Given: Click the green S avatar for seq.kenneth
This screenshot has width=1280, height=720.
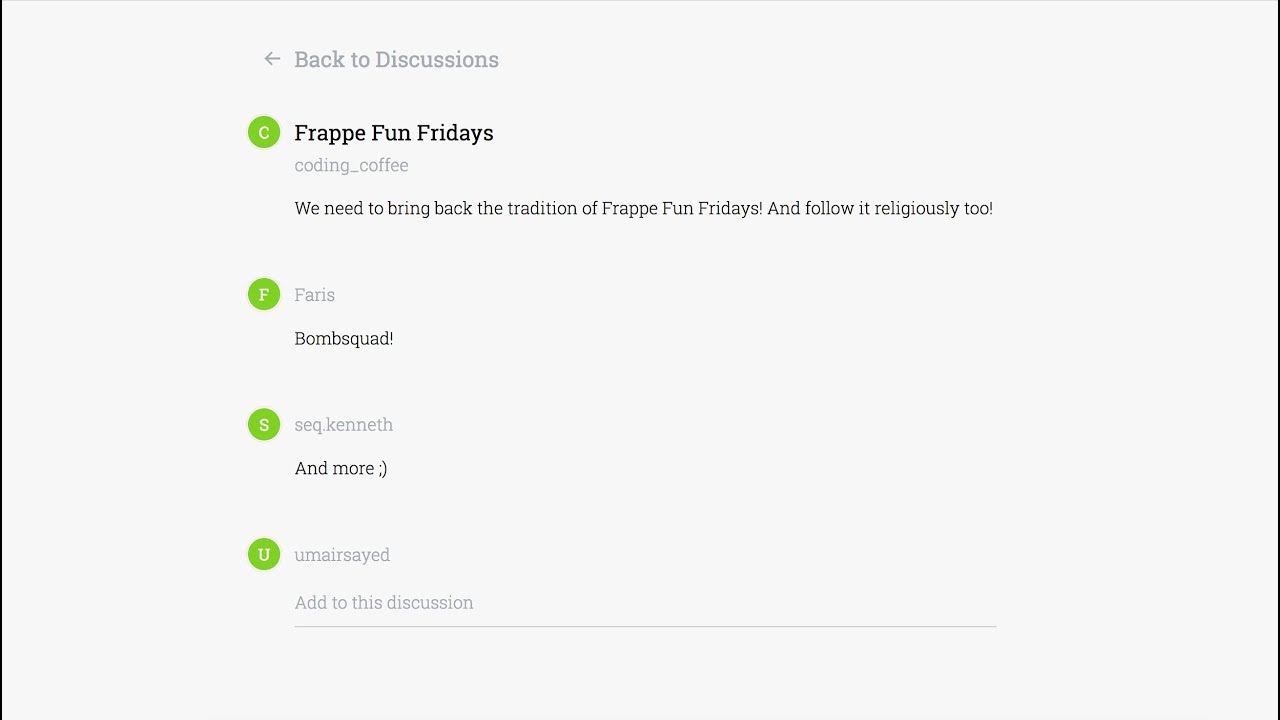Looking at the screenshot, I should click(264, 424).
